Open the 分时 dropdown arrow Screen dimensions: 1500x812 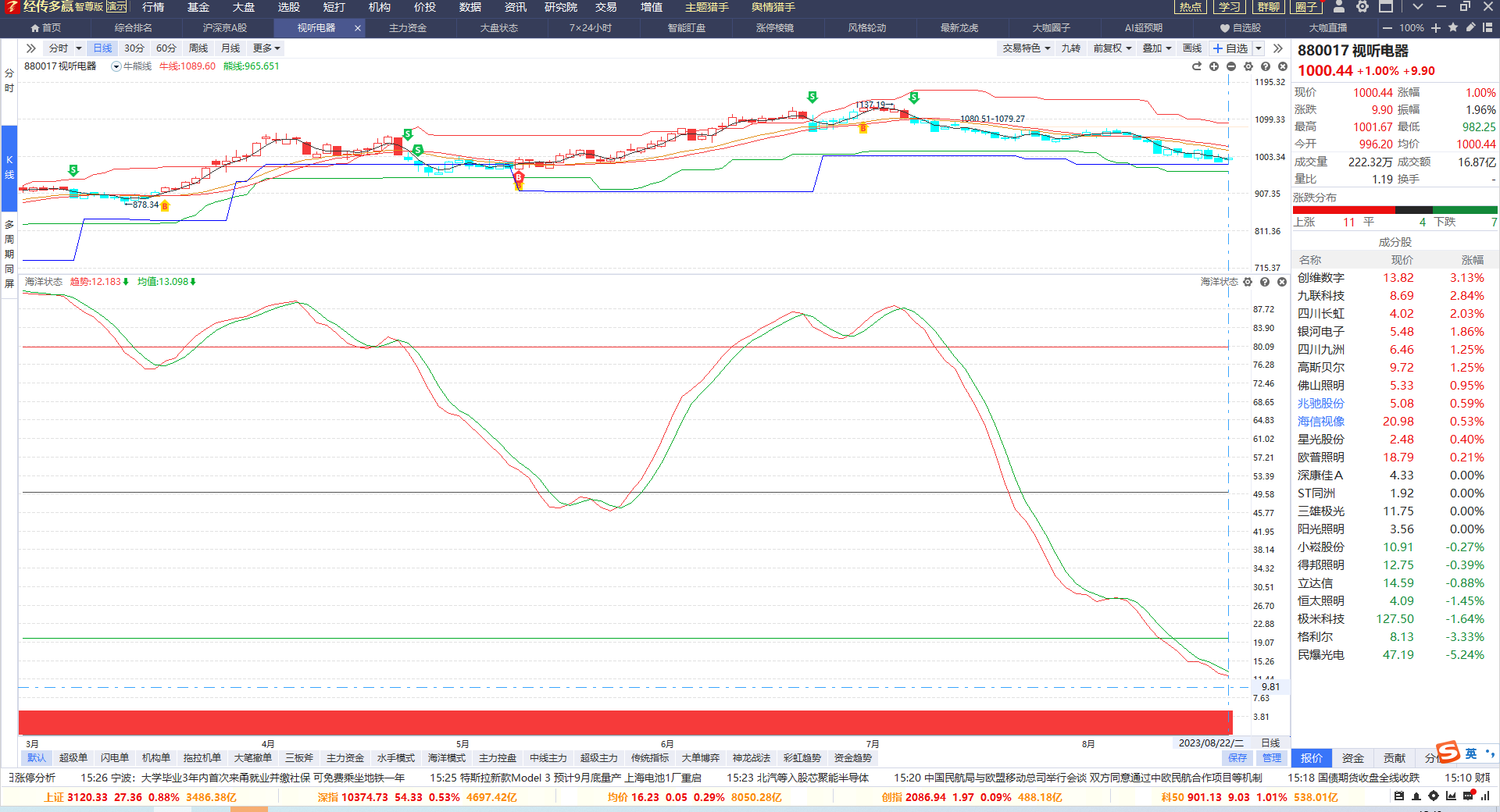click(79, 48)
